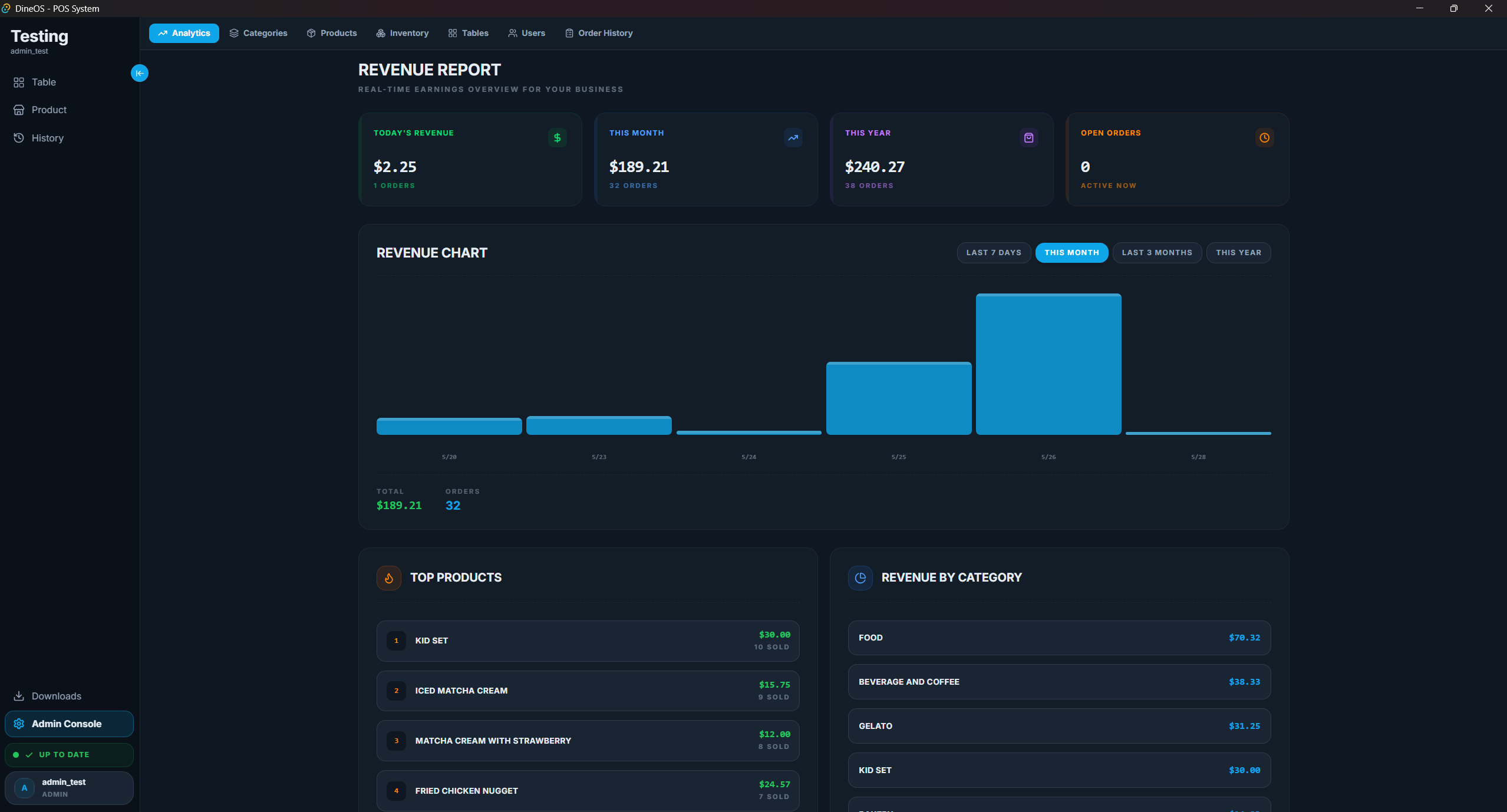Select Matcha Cream With Strawberry row

click(x=588, y=741)
